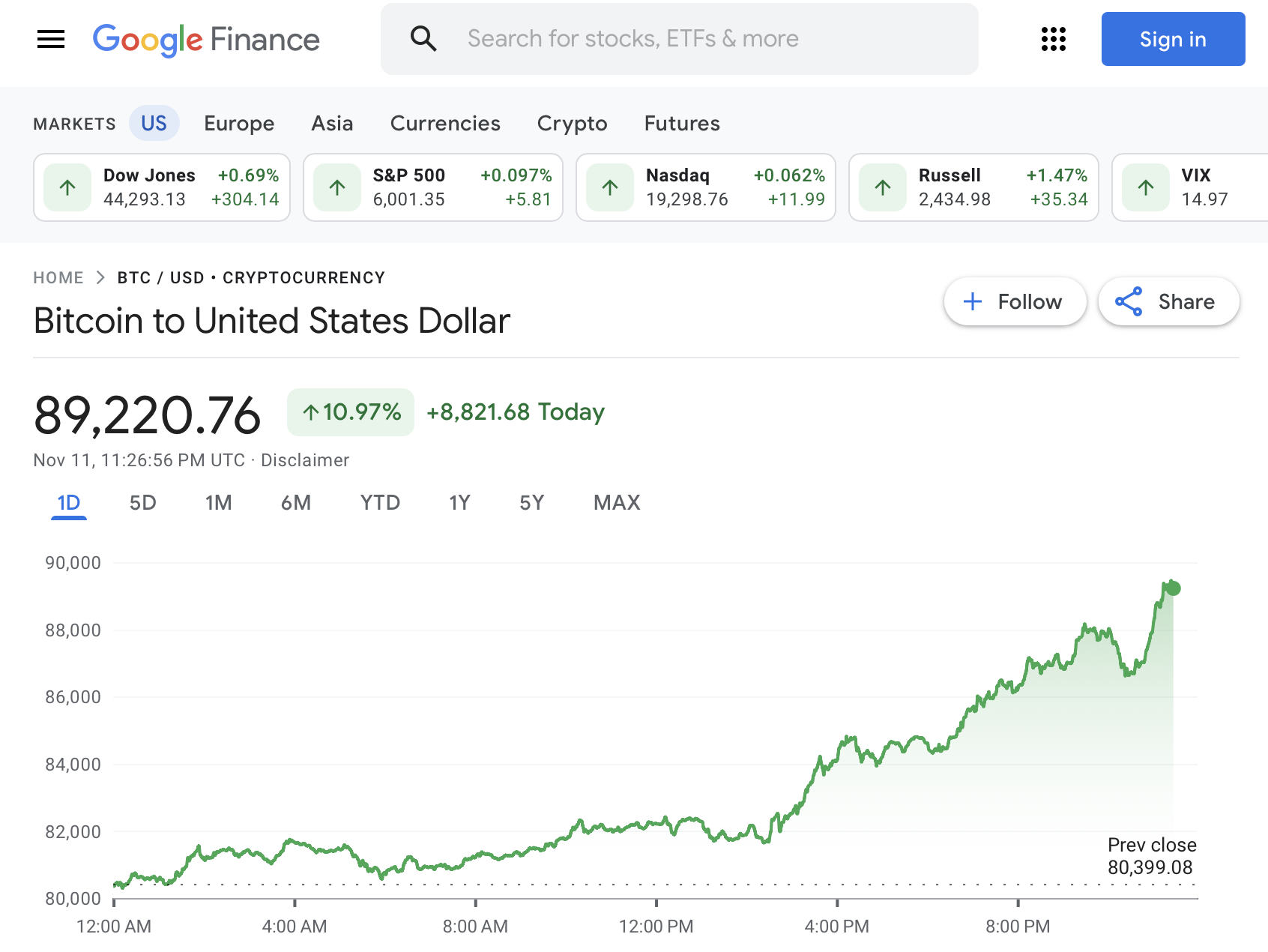This screenshot has width=1268, height=952.
Task: Click the S&P 500 up-arrow icon
Action: pyautogui.click(x=337, y=187)
